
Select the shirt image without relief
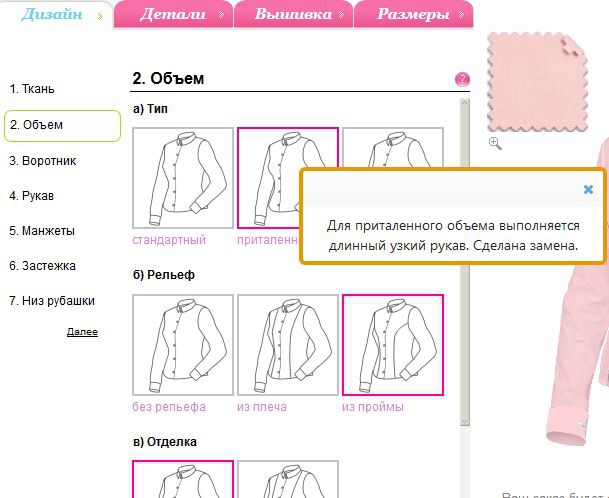pos(183,345)
